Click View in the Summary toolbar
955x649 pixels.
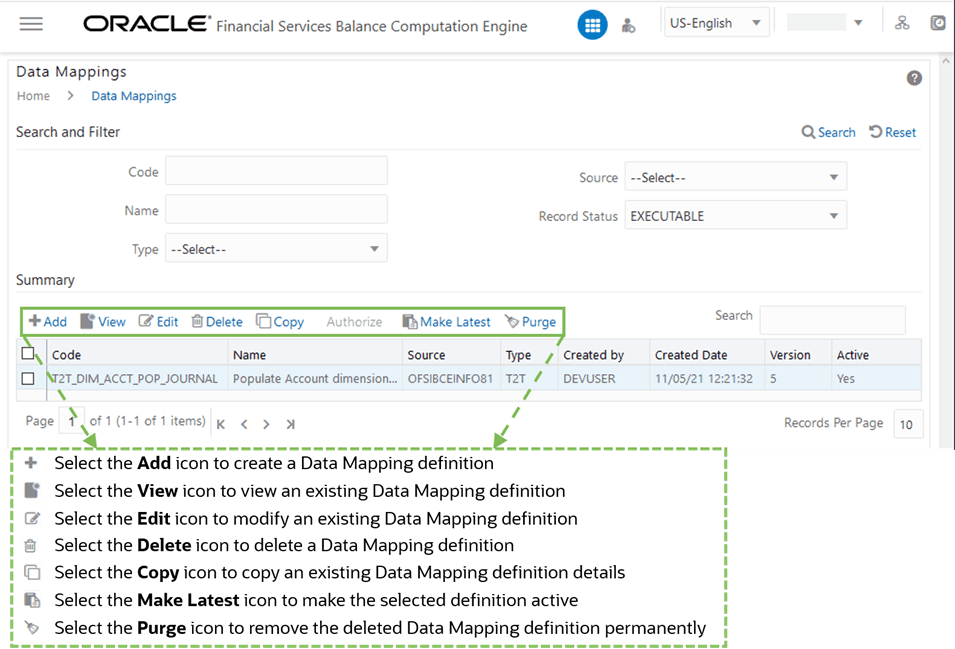(x=103, y=321)
